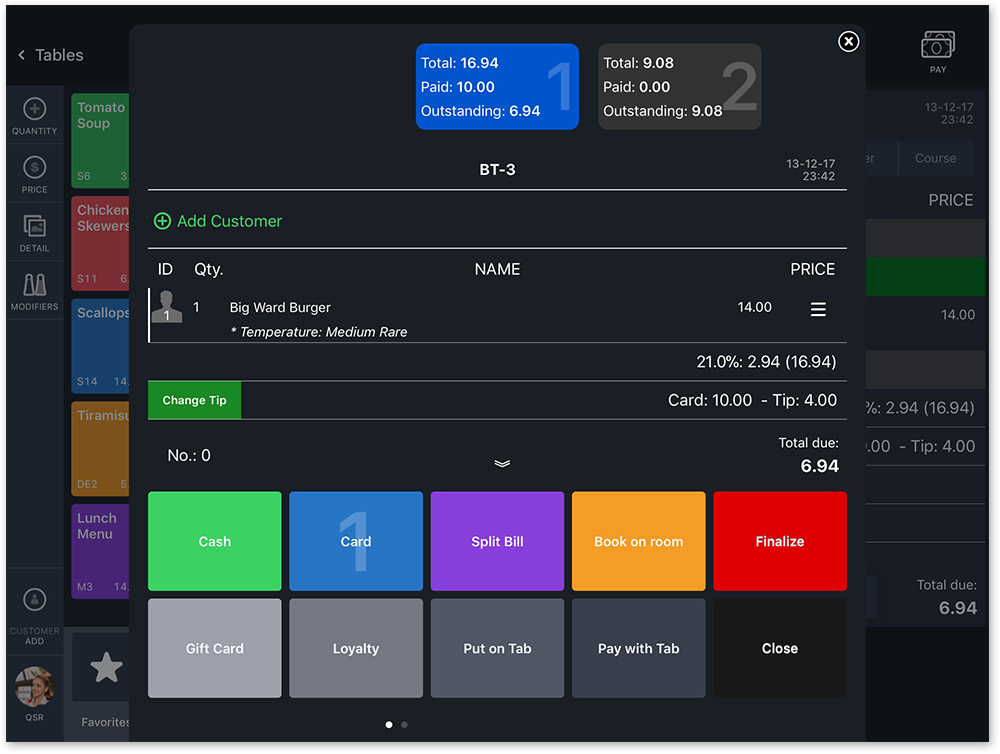Close the payment dialog with X
This screenshot has height=754, width=1000.
tap(848, 41)
